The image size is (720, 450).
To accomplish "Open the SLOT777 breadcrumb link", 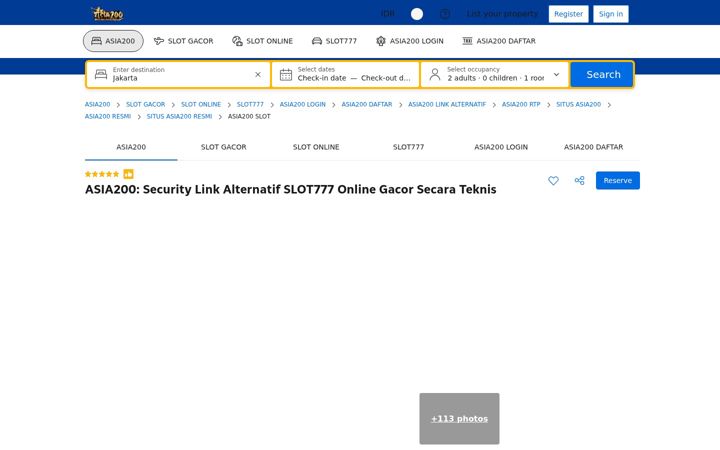I will point(250,104).
